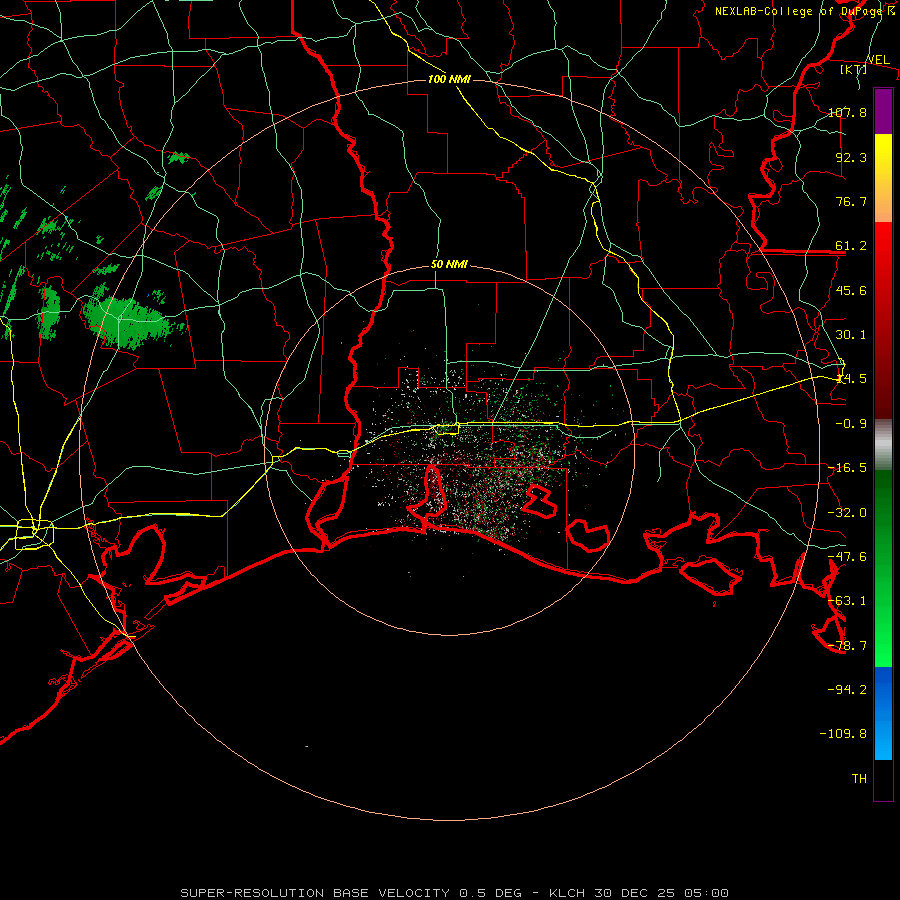The height and width of the screenshot is (900, 900).
Task: Click the 30.1 velocity scale value
Action: click(x=851, y=335)
